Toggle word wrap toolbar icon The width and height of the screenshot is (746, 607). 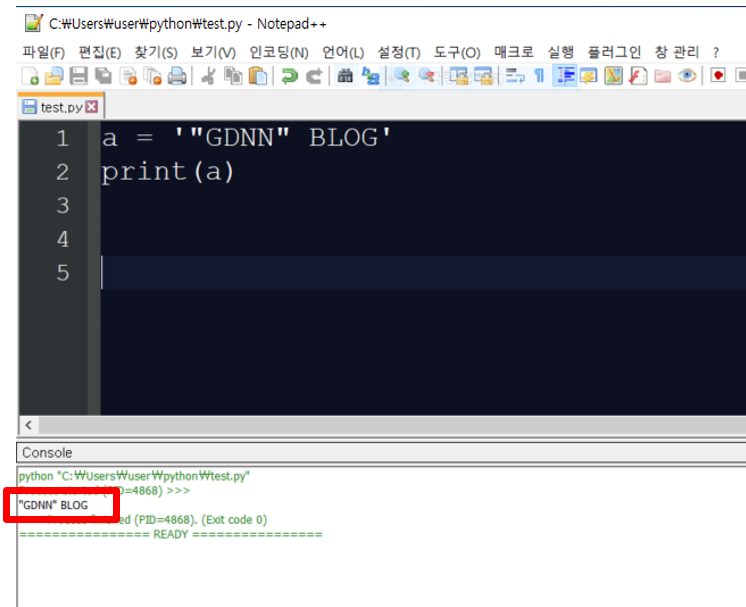tap(515, 76)
